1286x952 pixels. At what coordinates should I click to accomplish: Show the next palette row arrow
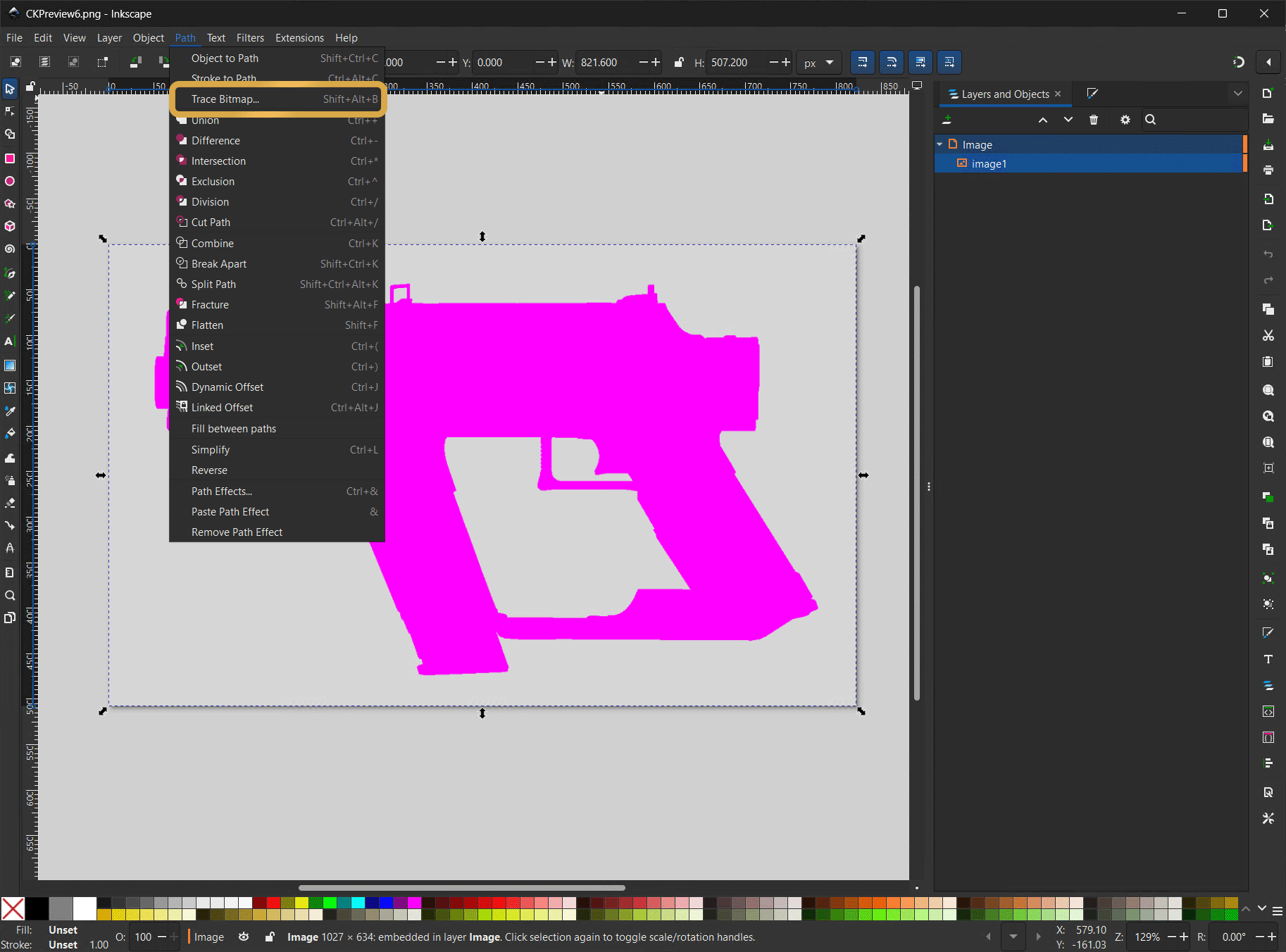pos(1262,908)
